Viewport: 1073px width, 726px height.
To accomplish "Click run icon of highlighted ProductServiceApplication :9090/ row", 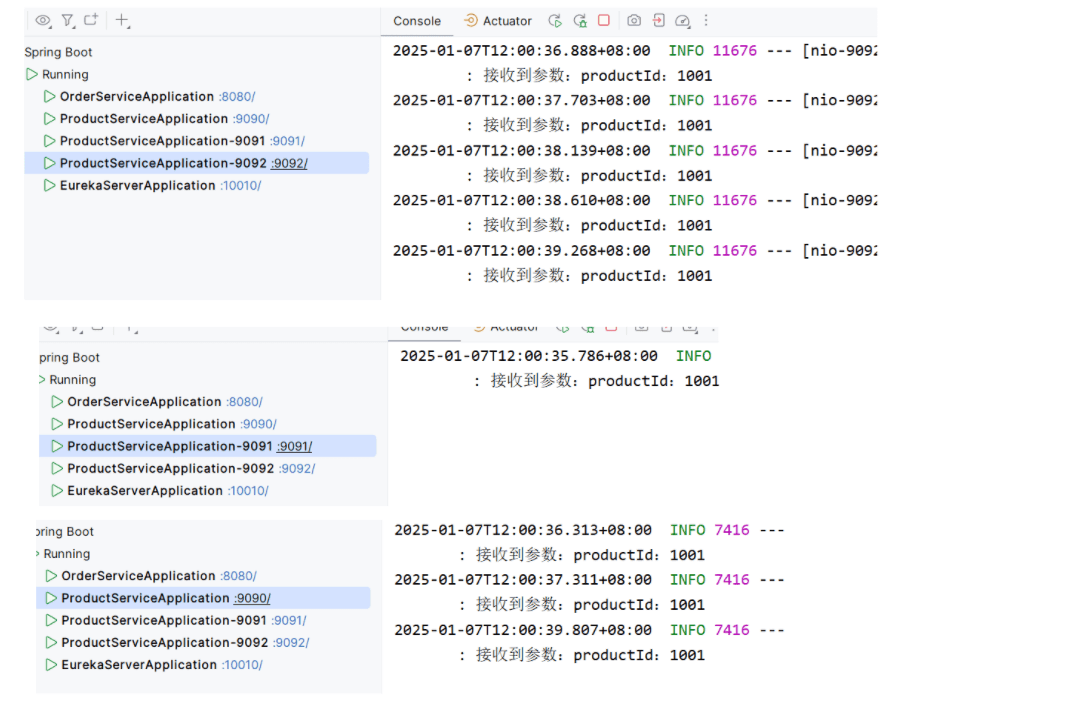I will point(51,598).
